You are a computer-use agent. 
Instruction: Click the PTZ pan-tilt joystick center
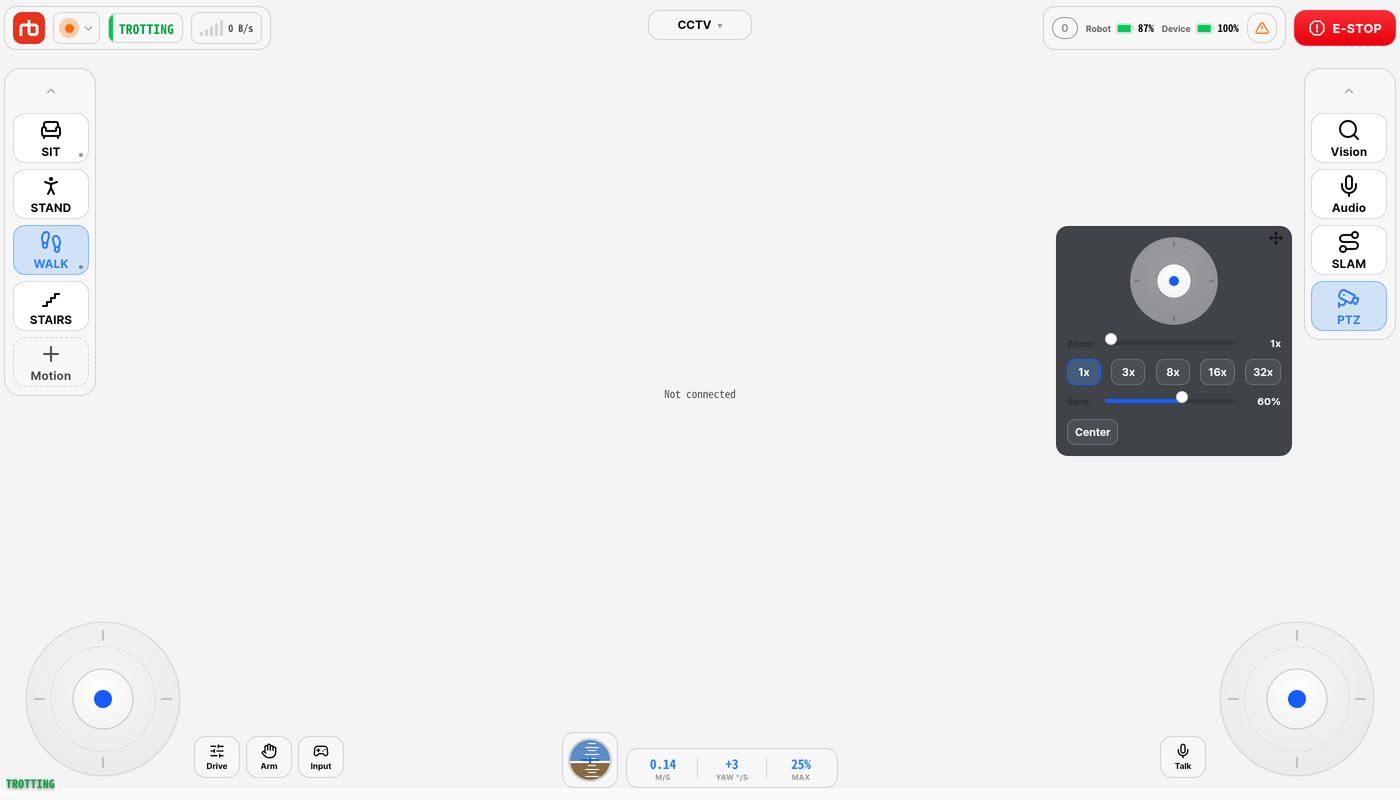pos(1174,281)
